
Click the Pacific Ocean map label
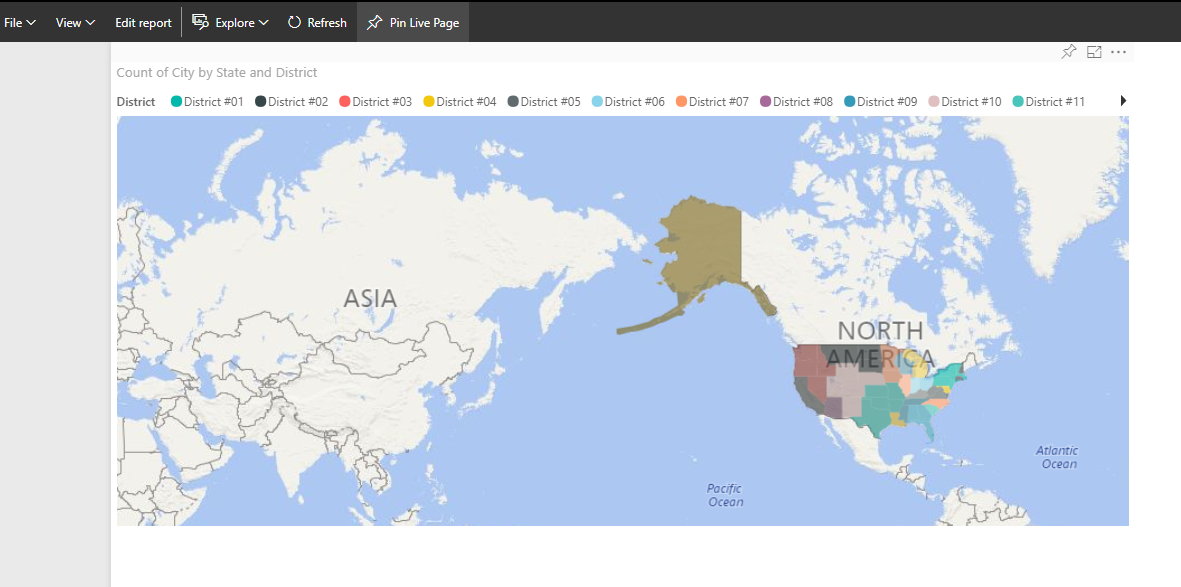725,494
